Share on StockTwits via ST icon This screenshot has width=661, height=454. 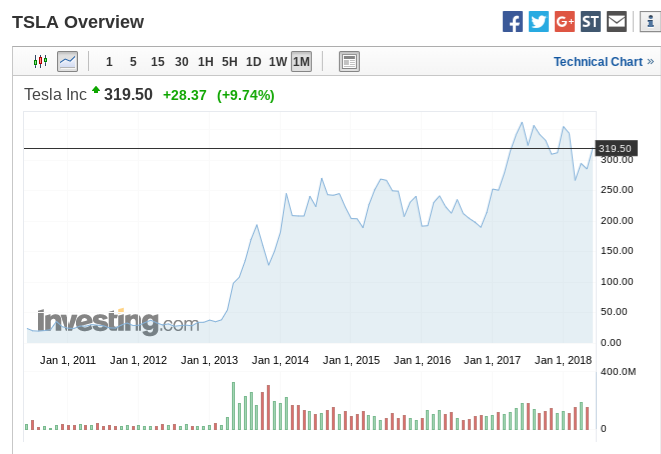point(591,21)
